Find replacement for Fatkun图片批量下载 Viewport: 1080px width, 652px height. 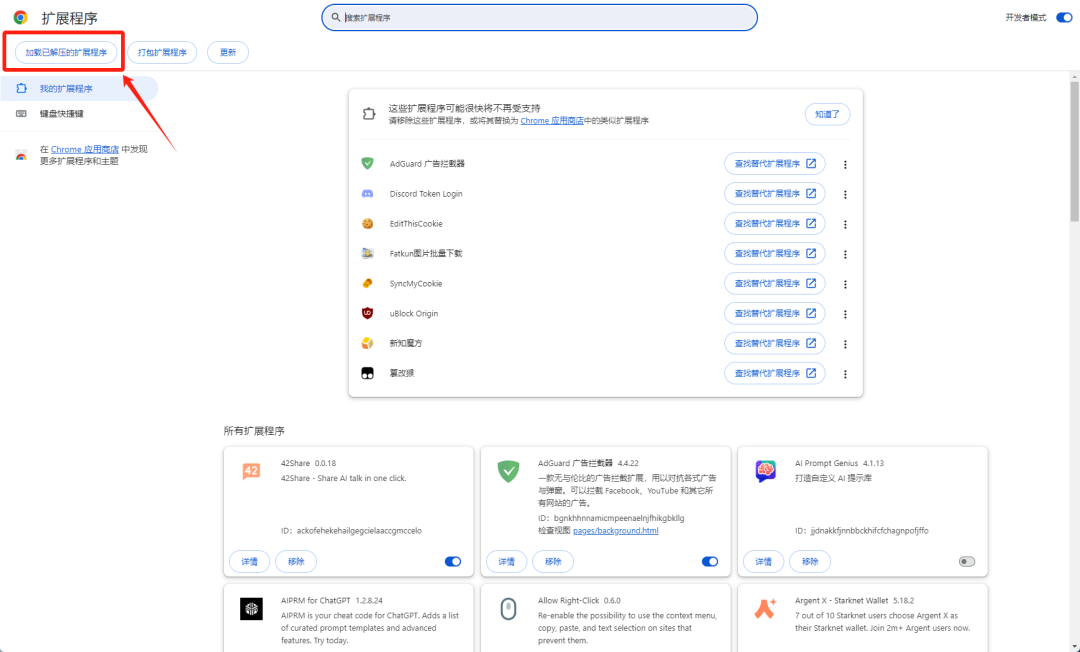(x=775, y=253)
